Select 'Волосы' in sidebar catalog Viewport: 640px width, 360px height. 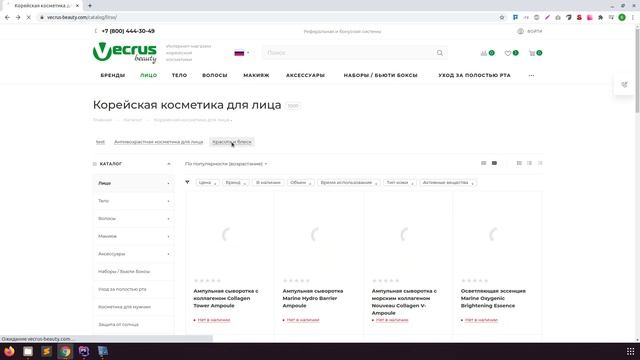tap(133, 219)
